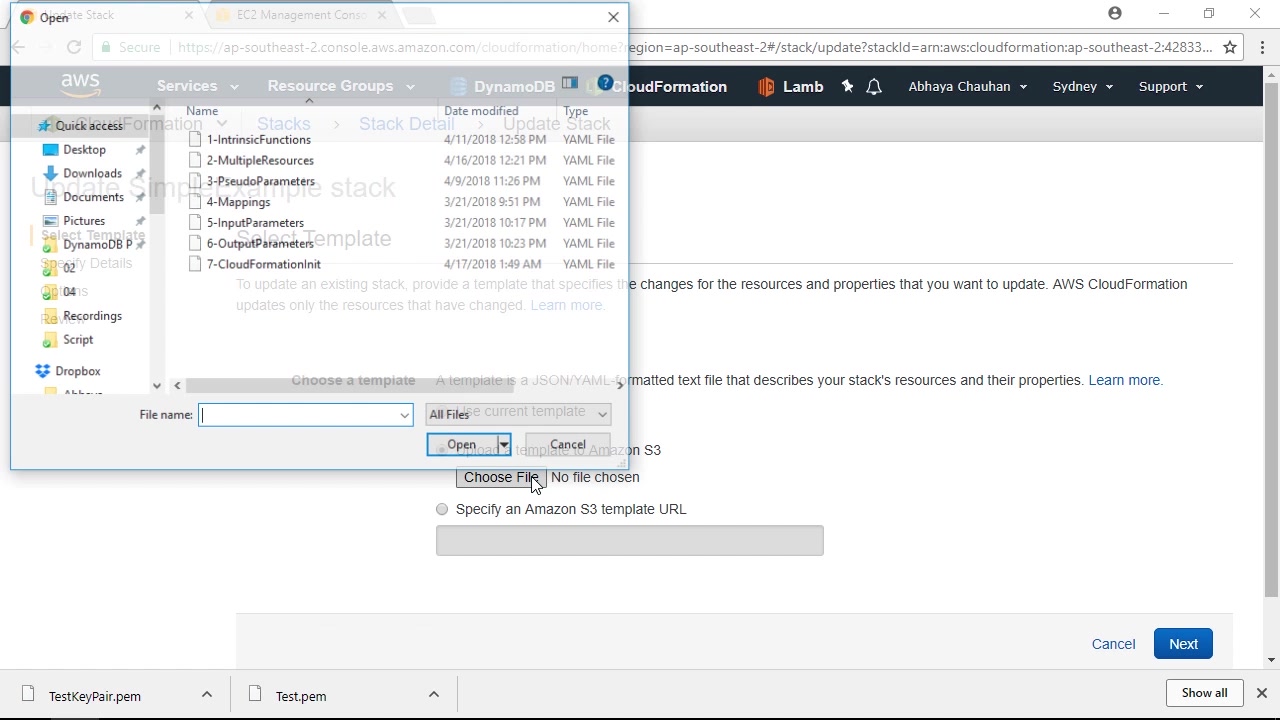This screenshot has height=720, width=1280.
Task: Select Documents in the navigation pane
Action: pyautogui.click(x=93, y=197)
